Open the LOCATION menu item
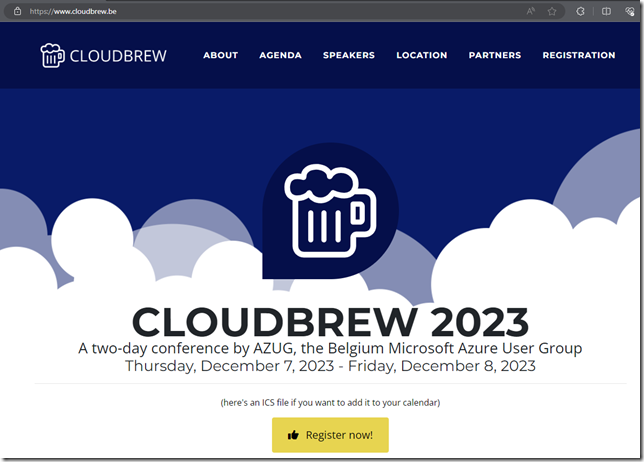The width and height of the screenshot is (644, 462). point(422,55)
